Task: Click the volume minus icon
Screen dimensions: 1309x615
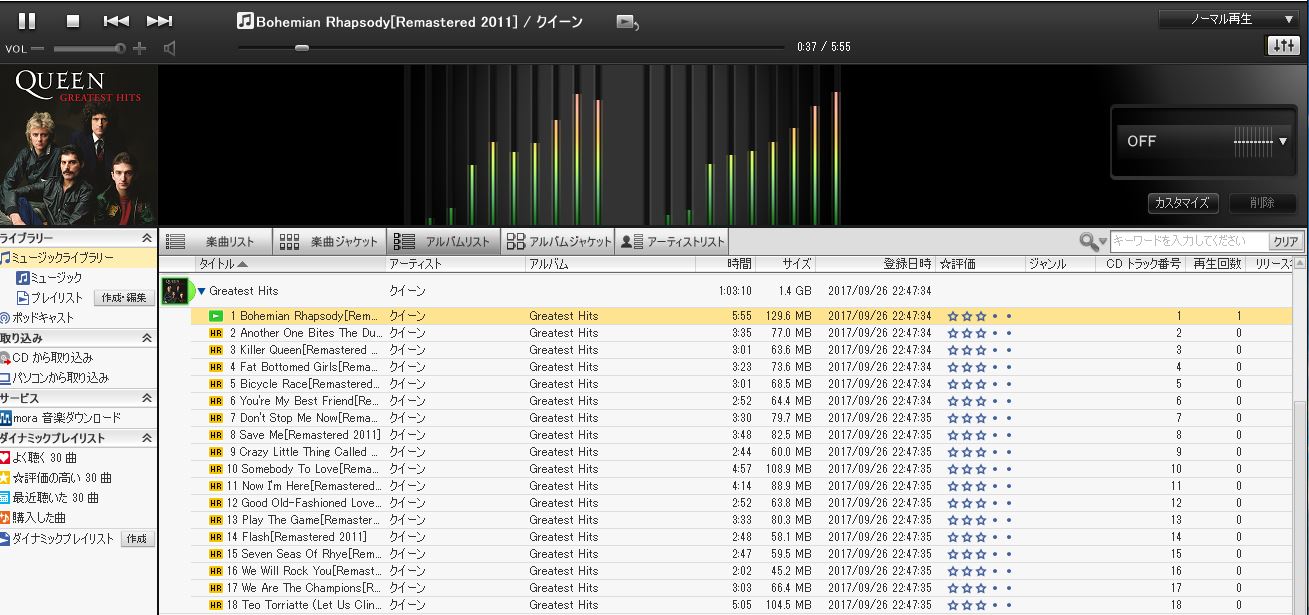Action: click(38, 48)
